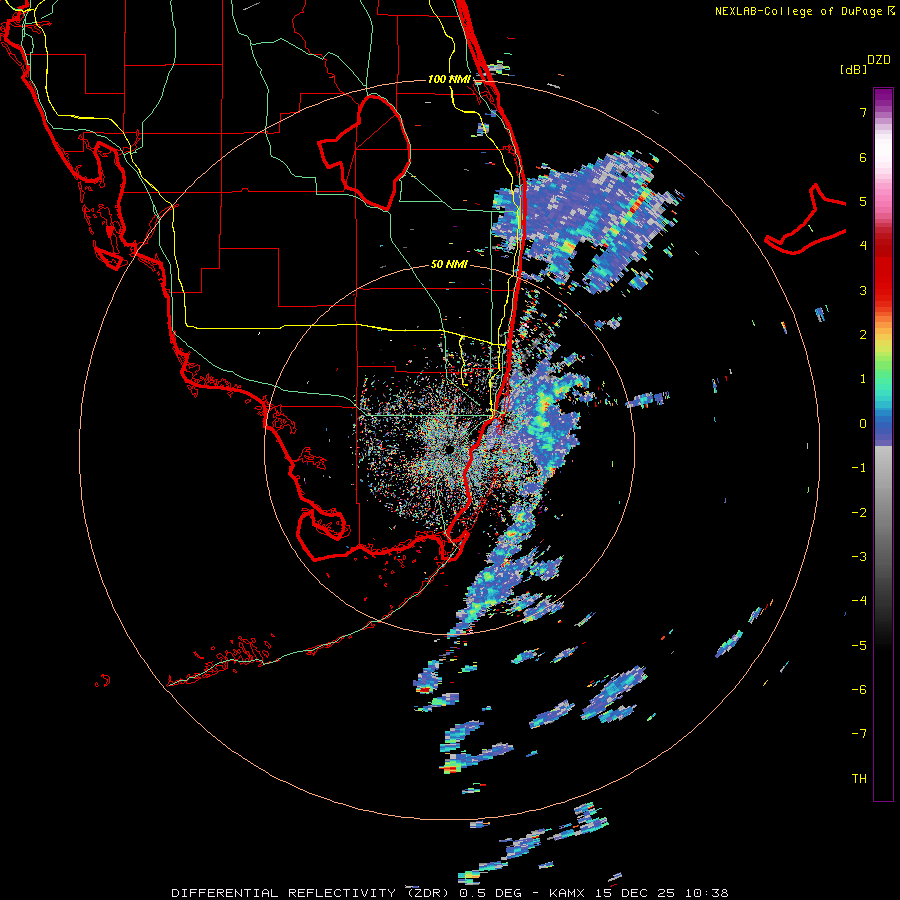Click the -4 value on color scale
This screenshot has width=900, height=900.
859,601
